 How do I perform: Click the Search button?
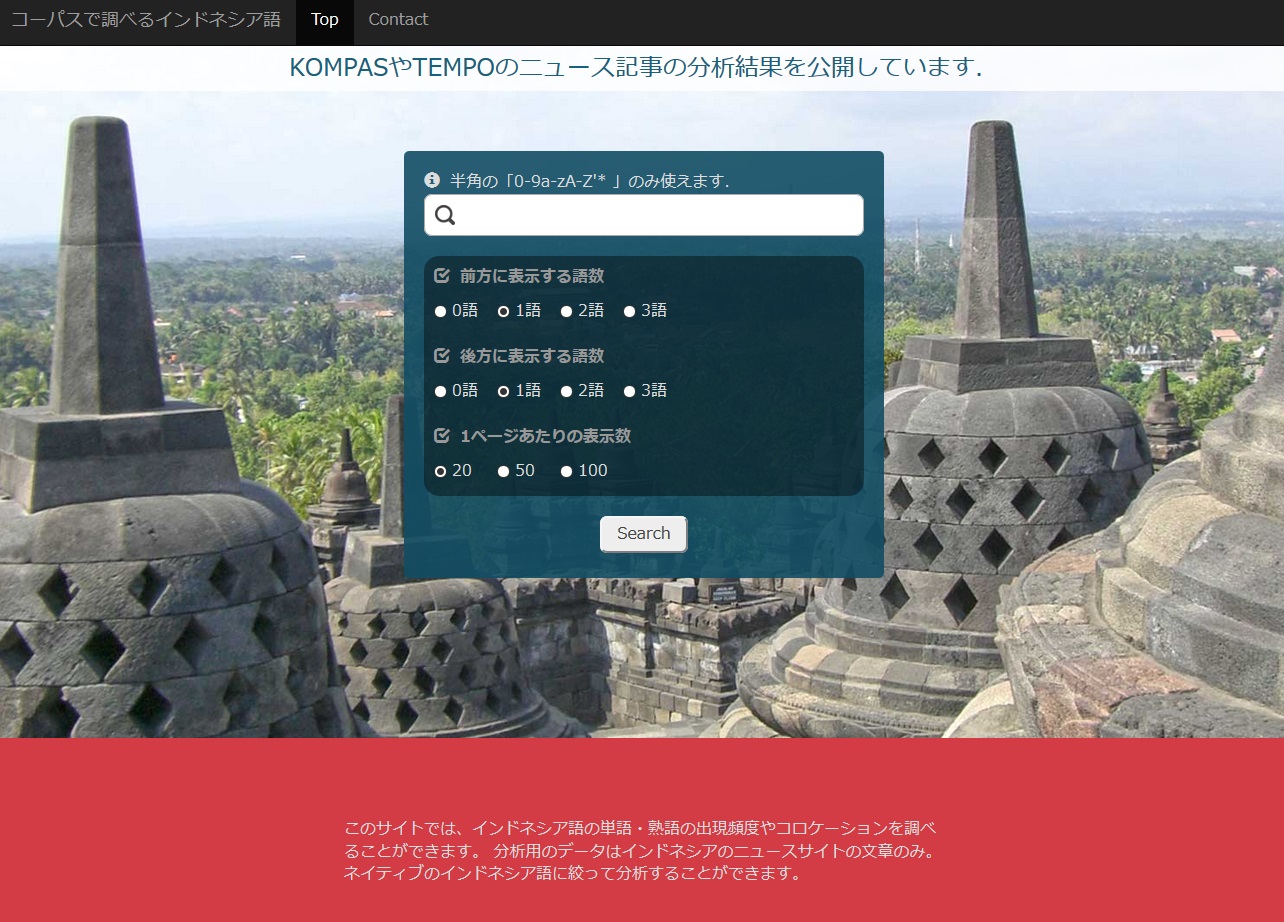pos(643,534)
